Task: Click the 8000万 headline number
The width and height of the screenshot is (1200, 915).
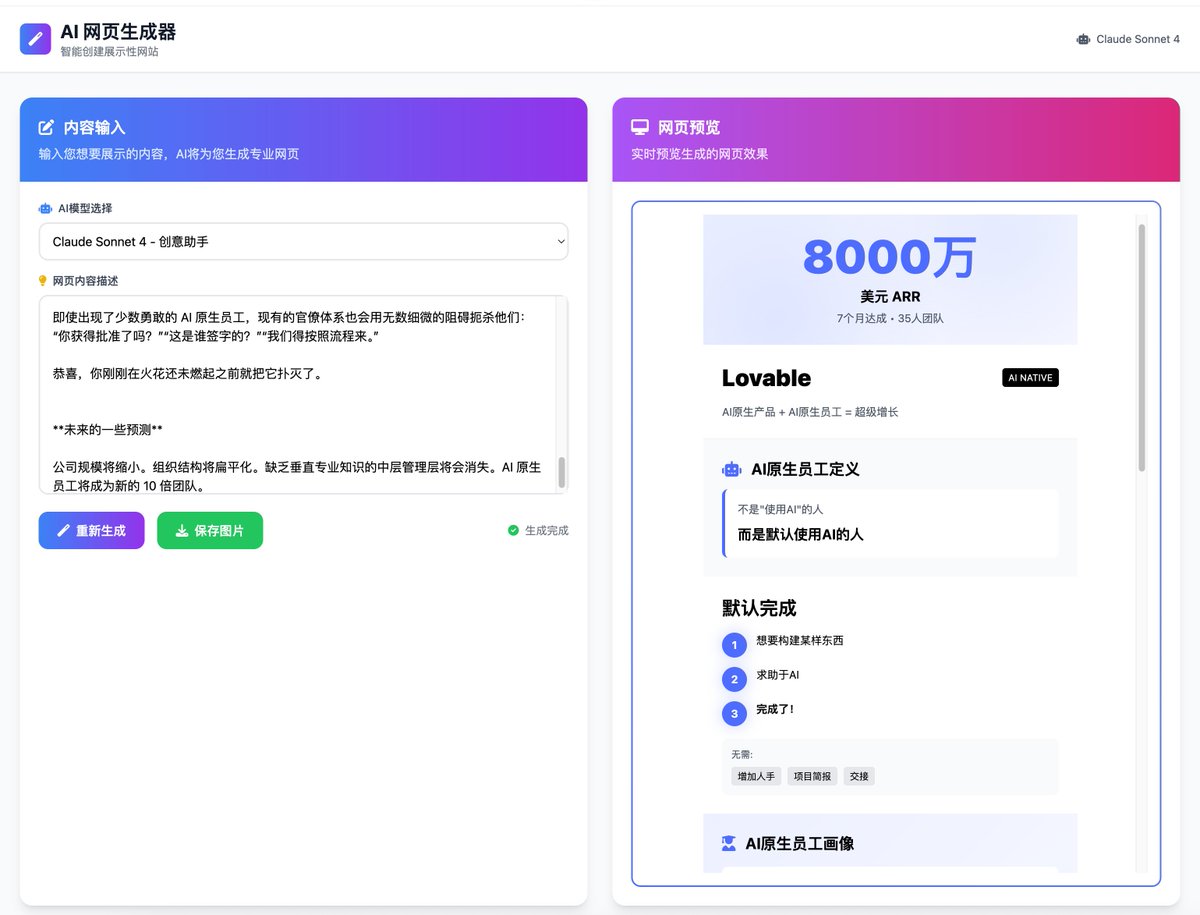Action: point(890,258)
